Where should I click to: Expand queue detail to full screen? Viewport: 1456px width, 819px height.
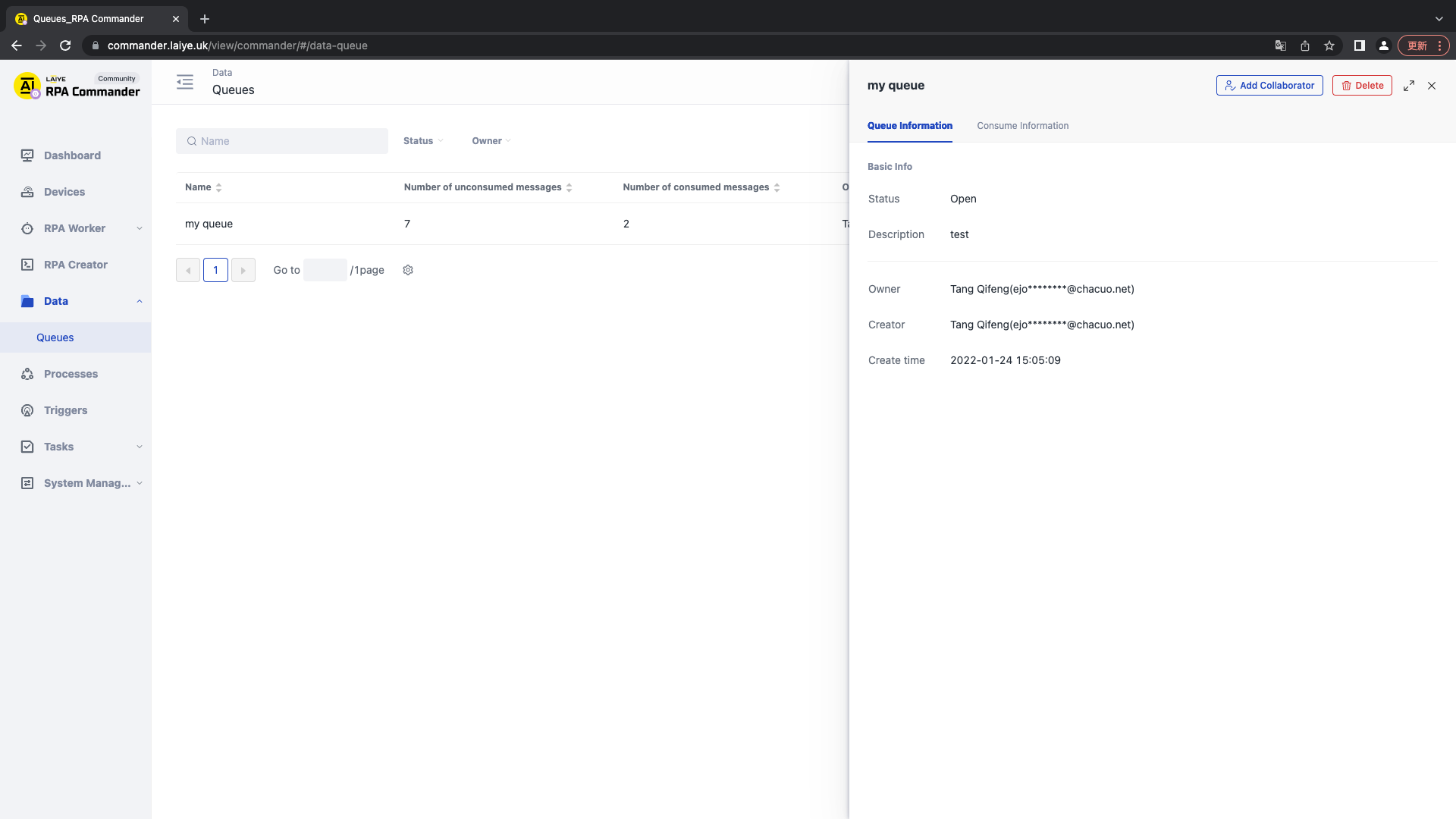pyautogui.click(x=1409, y=86)
